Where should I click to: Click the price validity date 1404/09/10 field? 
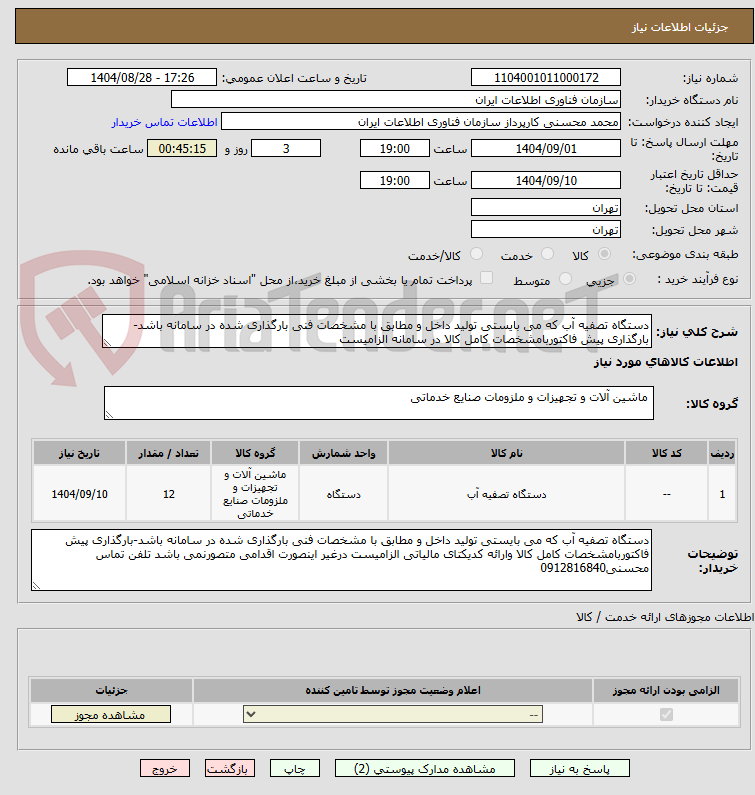click(x=546, y=180)
